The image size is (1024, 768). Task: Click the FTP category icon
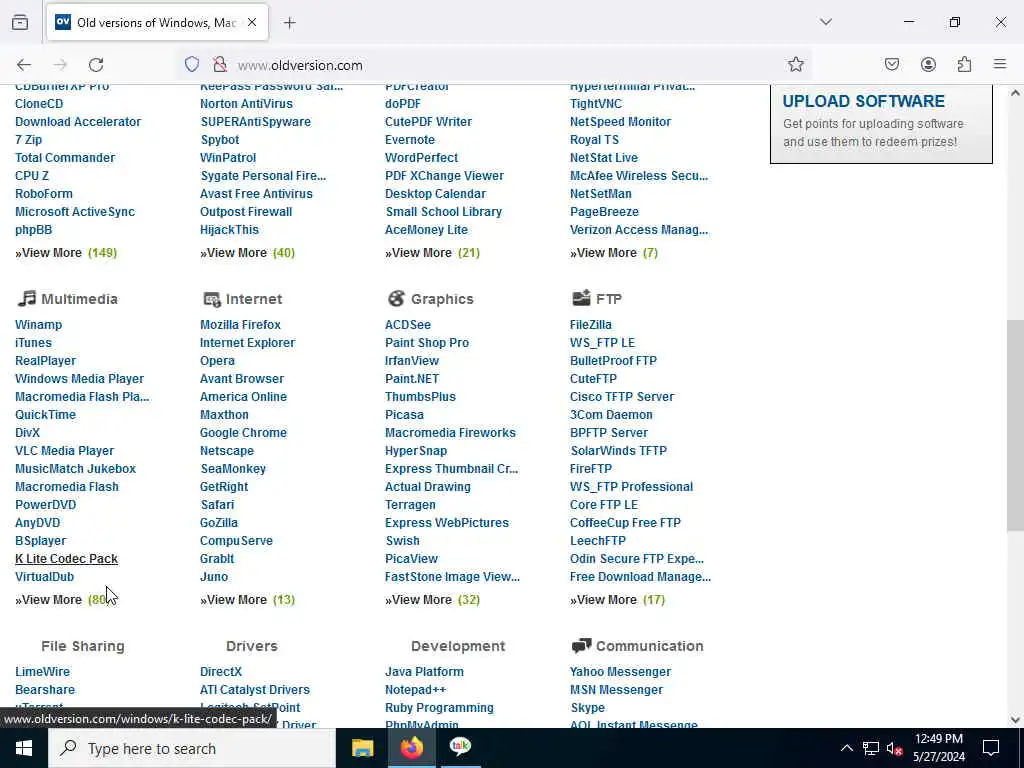click(x=581, y=298)
